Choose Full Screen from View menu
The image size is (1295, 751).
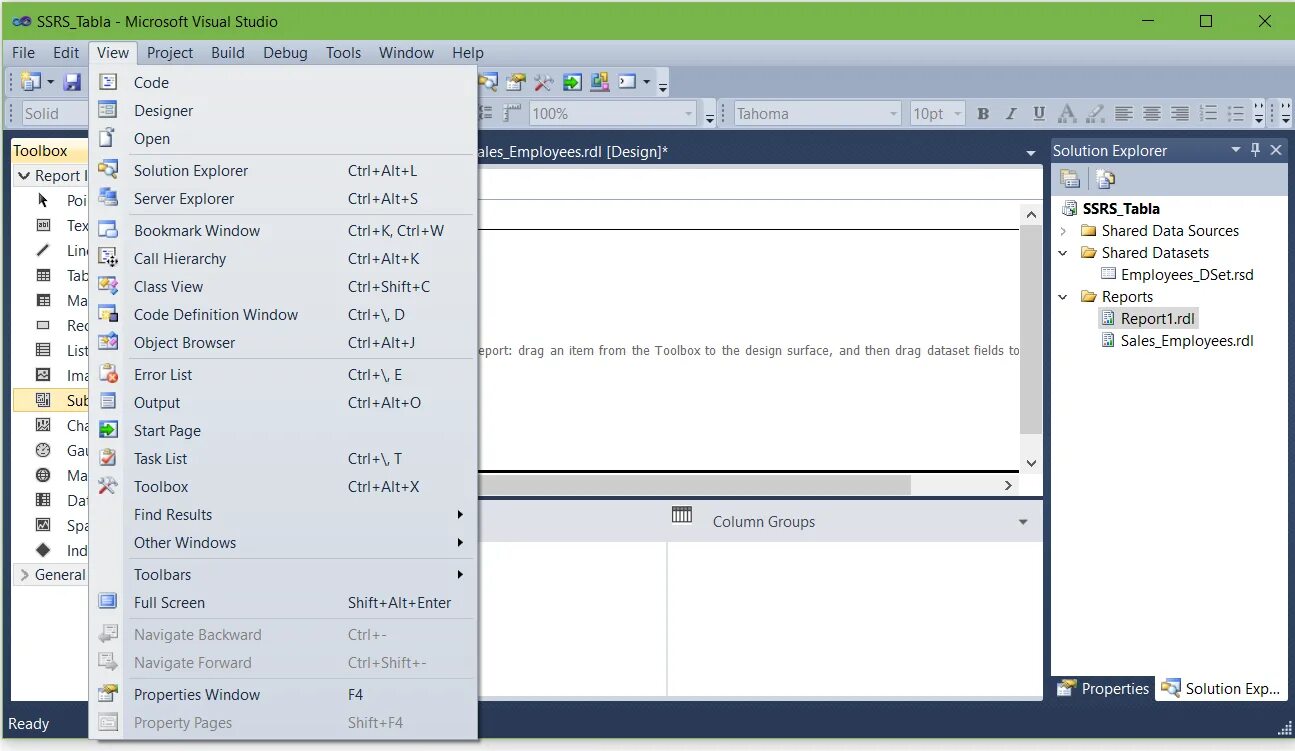(285, 603)
